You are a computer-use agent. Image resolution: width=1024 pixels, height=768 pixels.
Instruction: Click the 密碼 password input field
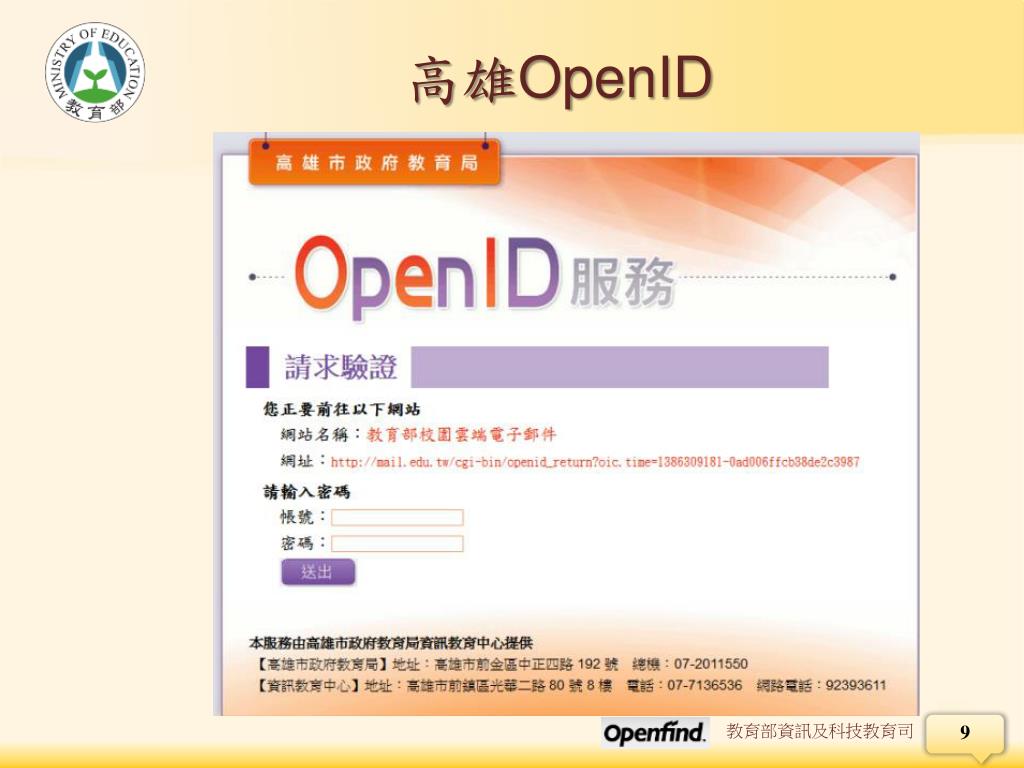coord(397,543)
